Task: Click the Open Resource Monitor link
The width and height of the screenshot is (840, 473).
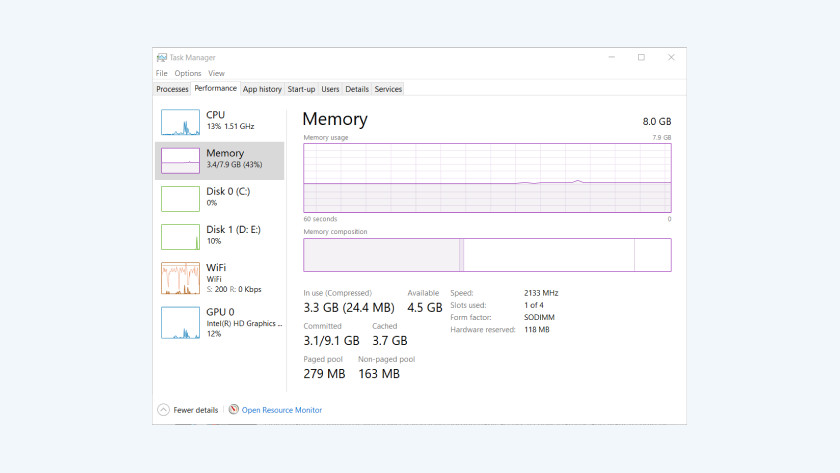Action: point(282,410)
